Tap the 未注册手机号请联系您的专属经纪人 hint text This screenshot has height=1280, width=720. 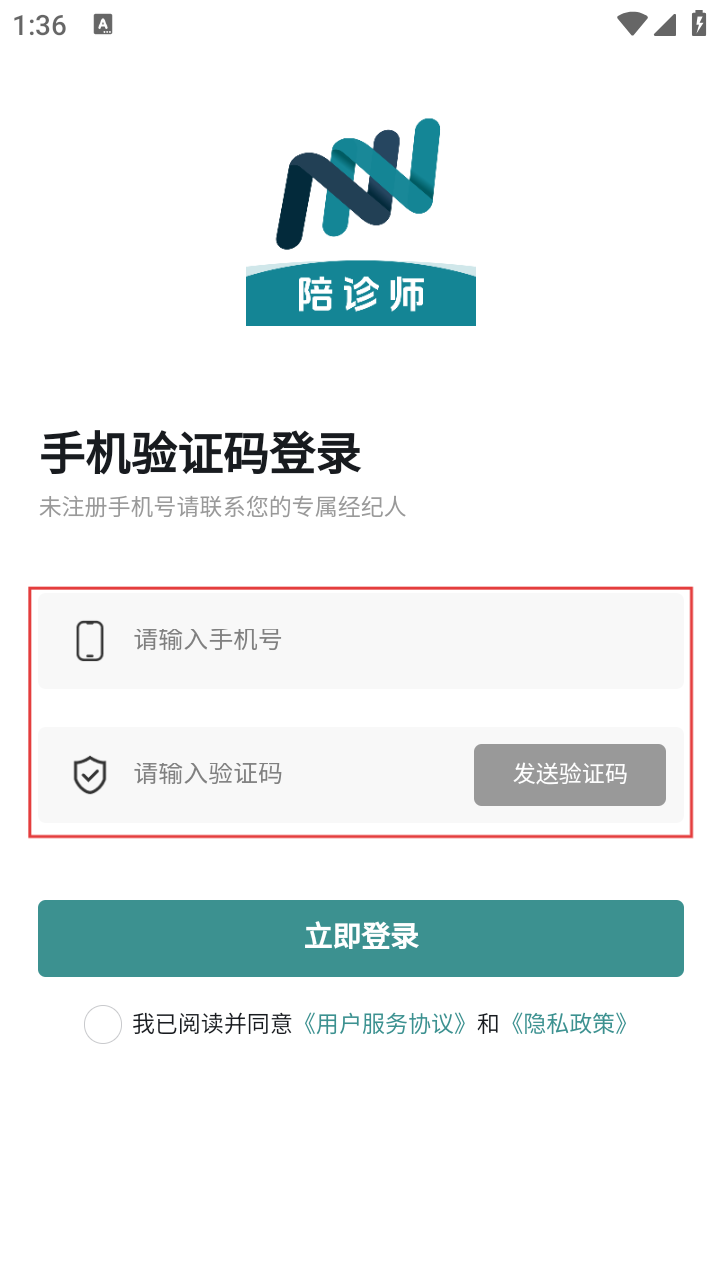click(222, 507)
